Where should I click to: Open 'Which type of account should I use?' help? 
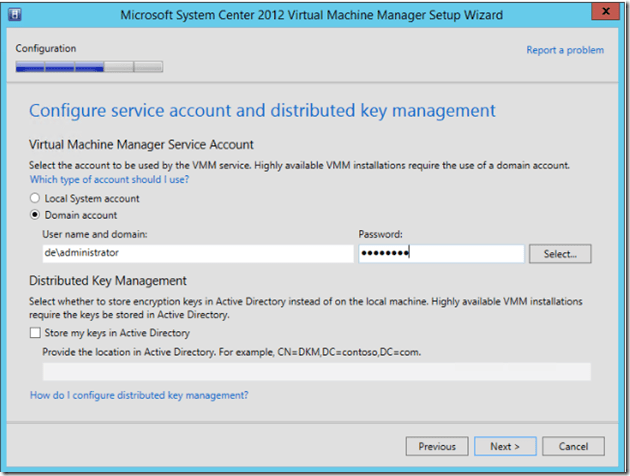(109, 179)
